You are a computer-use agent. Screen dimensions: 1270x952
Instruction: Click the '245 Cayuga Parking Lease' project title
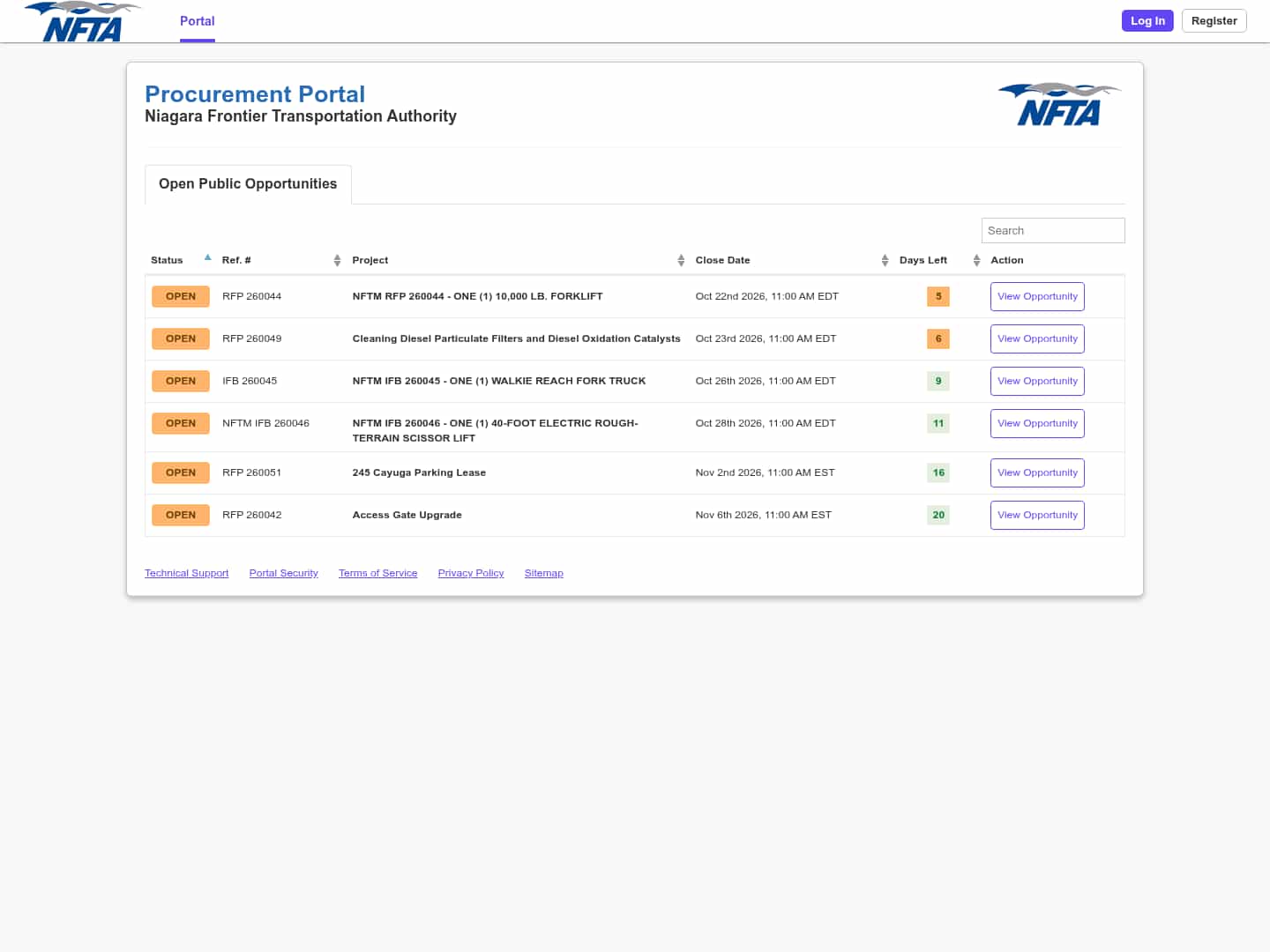[419, 472]
